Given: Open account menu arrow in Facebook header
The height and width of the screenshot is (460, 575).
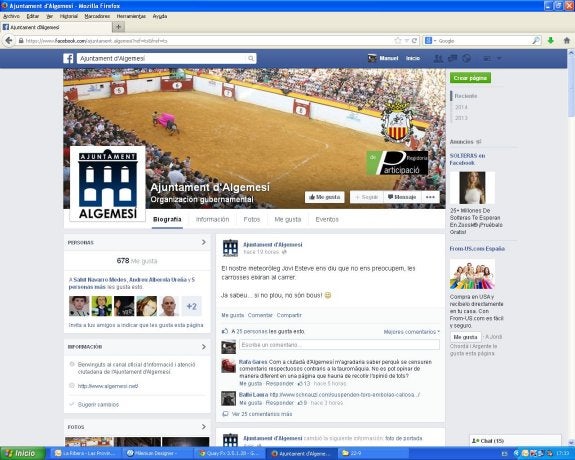Looking at the screenshot, I should pos(499,58).
